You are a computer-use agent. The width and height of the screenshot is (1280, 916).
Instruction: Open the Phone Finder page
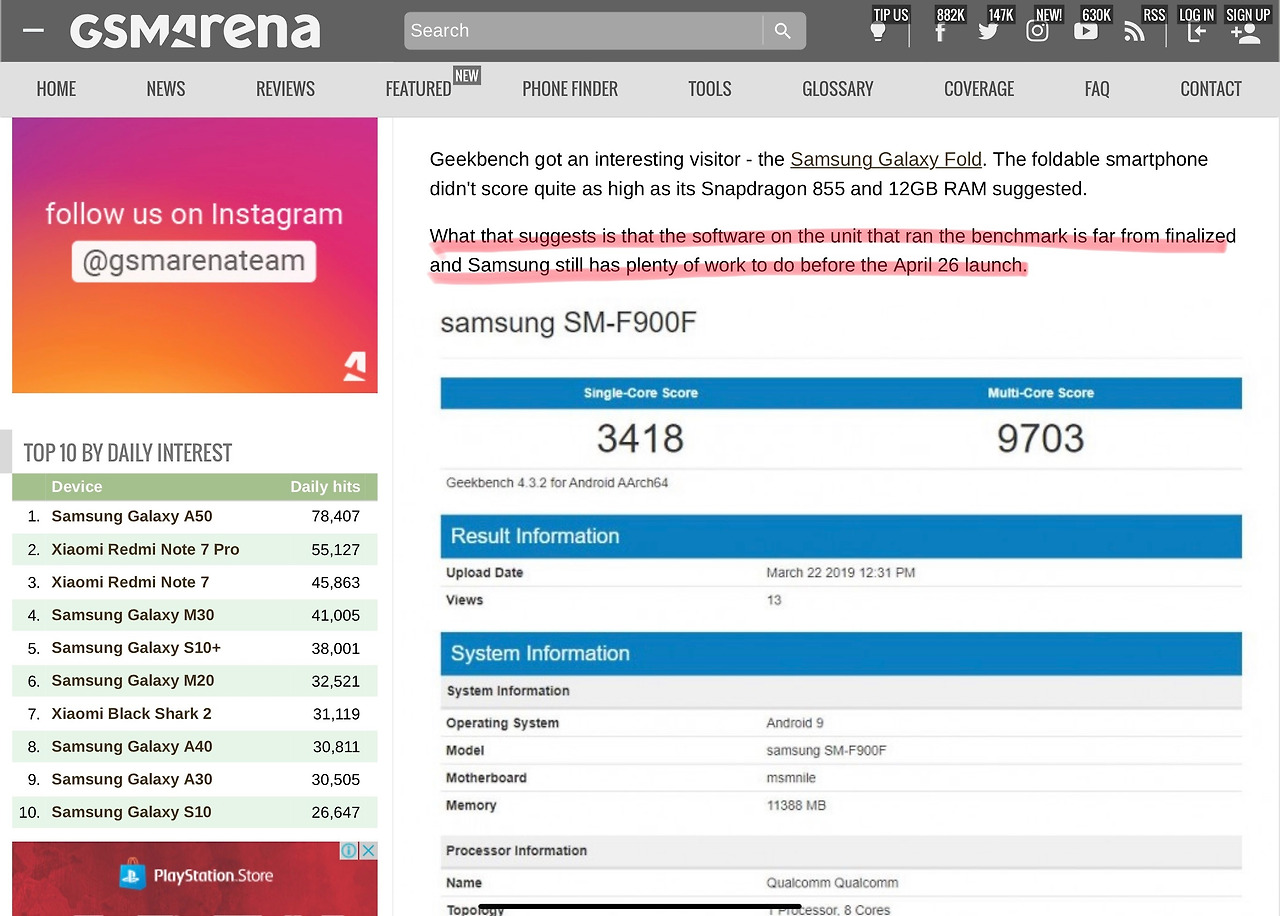[570, 89]
